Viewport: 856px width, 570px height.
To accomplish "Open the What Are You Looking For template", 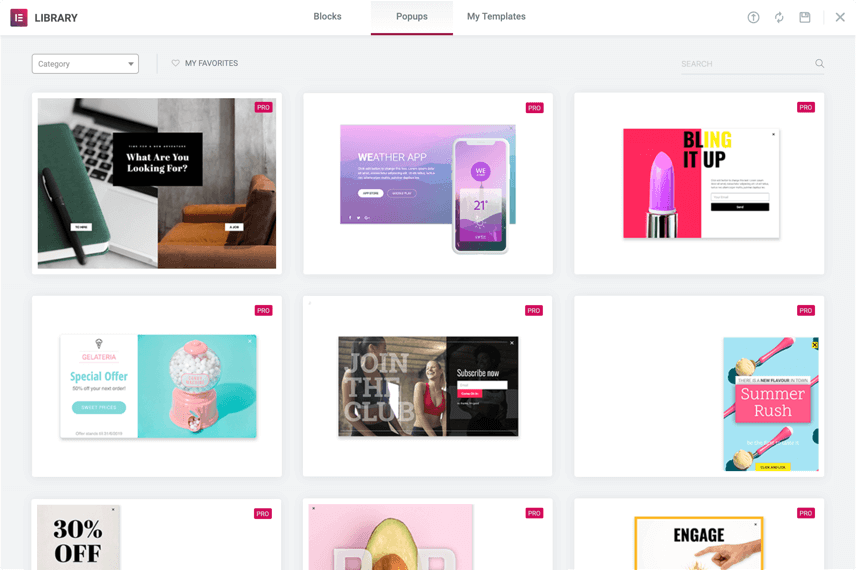I will point(157,183).
